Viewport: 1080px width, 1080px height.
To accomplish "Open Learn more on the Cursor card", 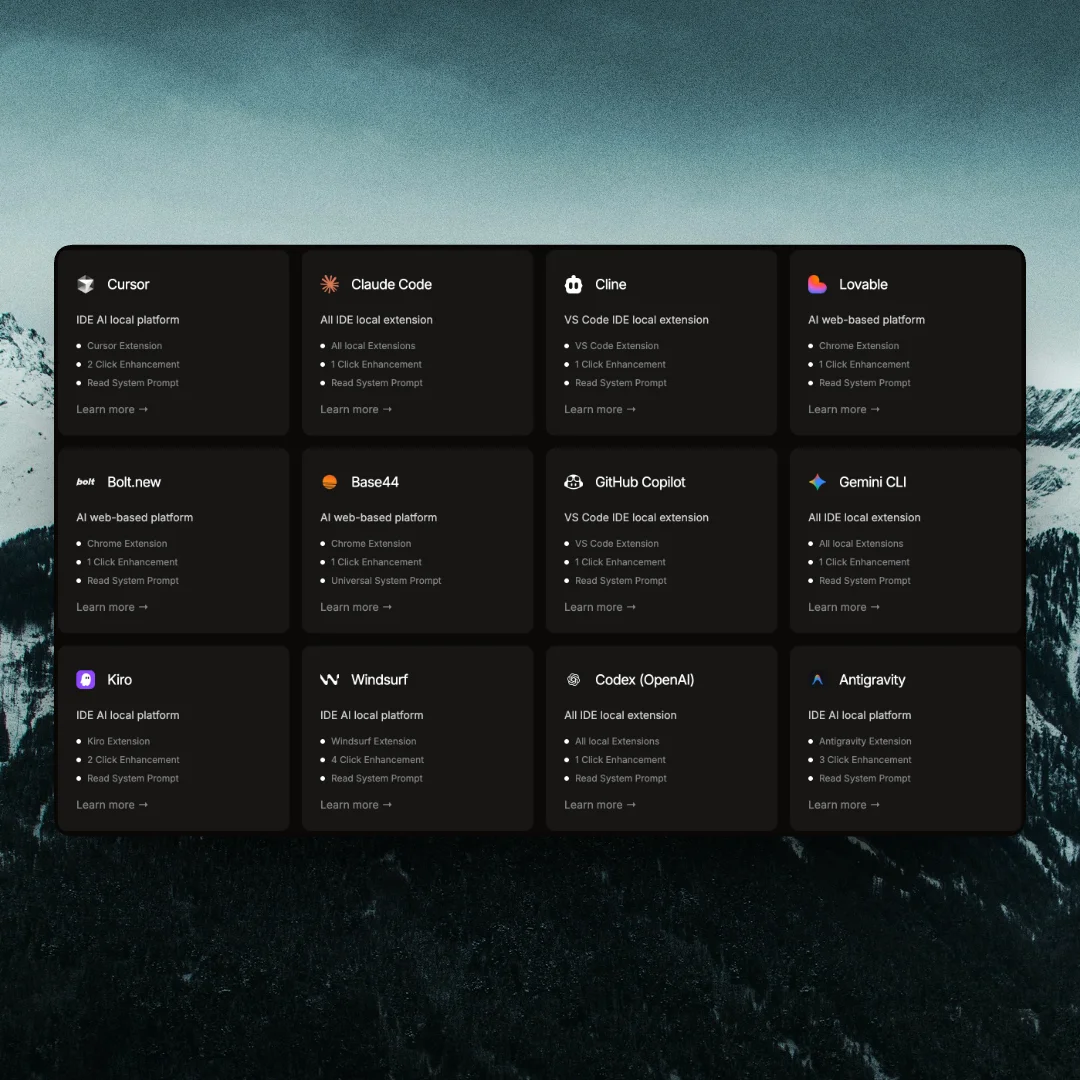I will [112, 409].
